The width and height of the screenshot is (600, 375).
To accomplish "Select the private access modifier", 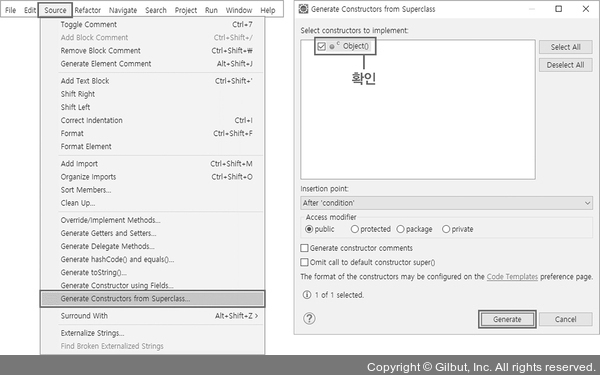I will pos(446,229).
